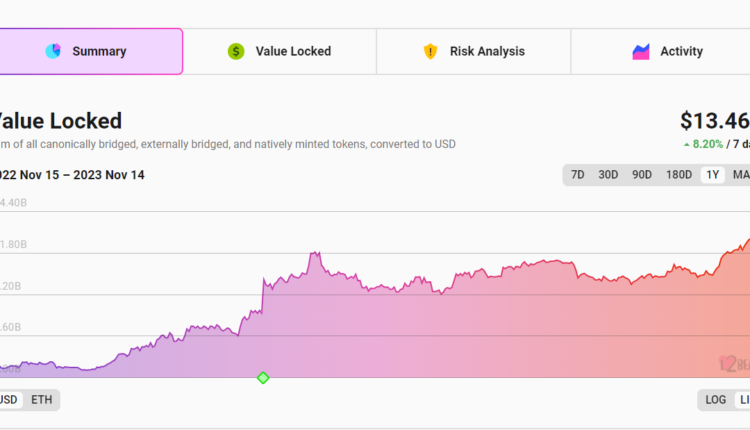750x430 pixels.
Task: Set chart range to 7D
Action: (578, 175)
